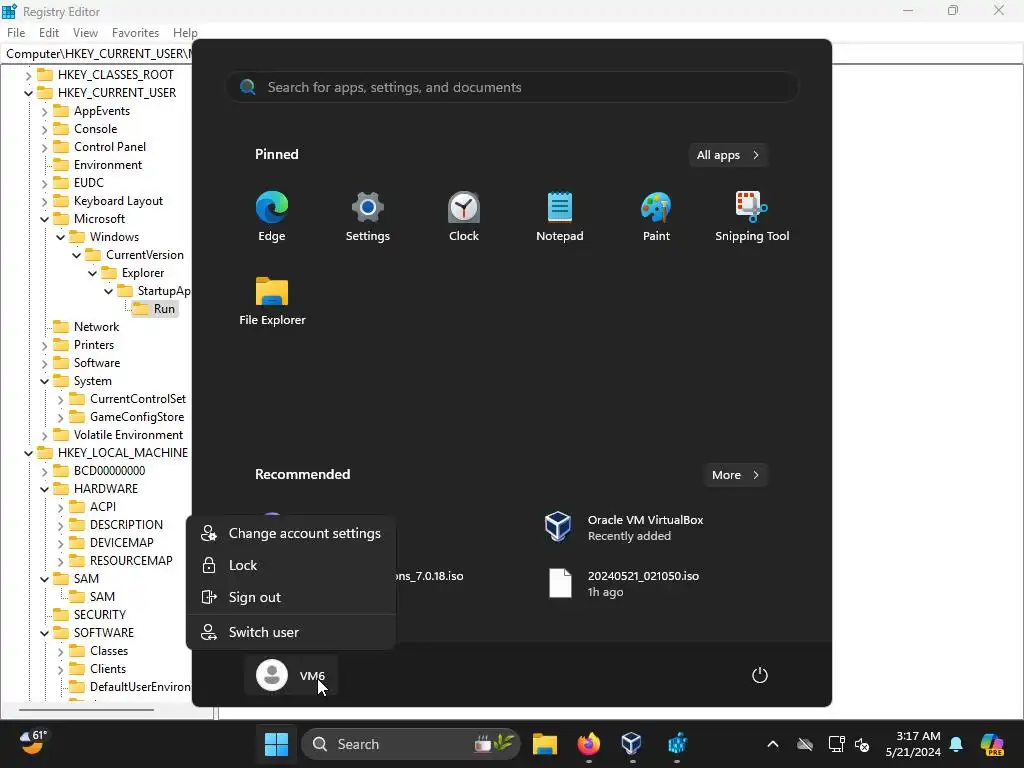This screenshot has height=768, width=1024.
Task: Click the Registry Editor address bar
Action: [x=98, y=54]
